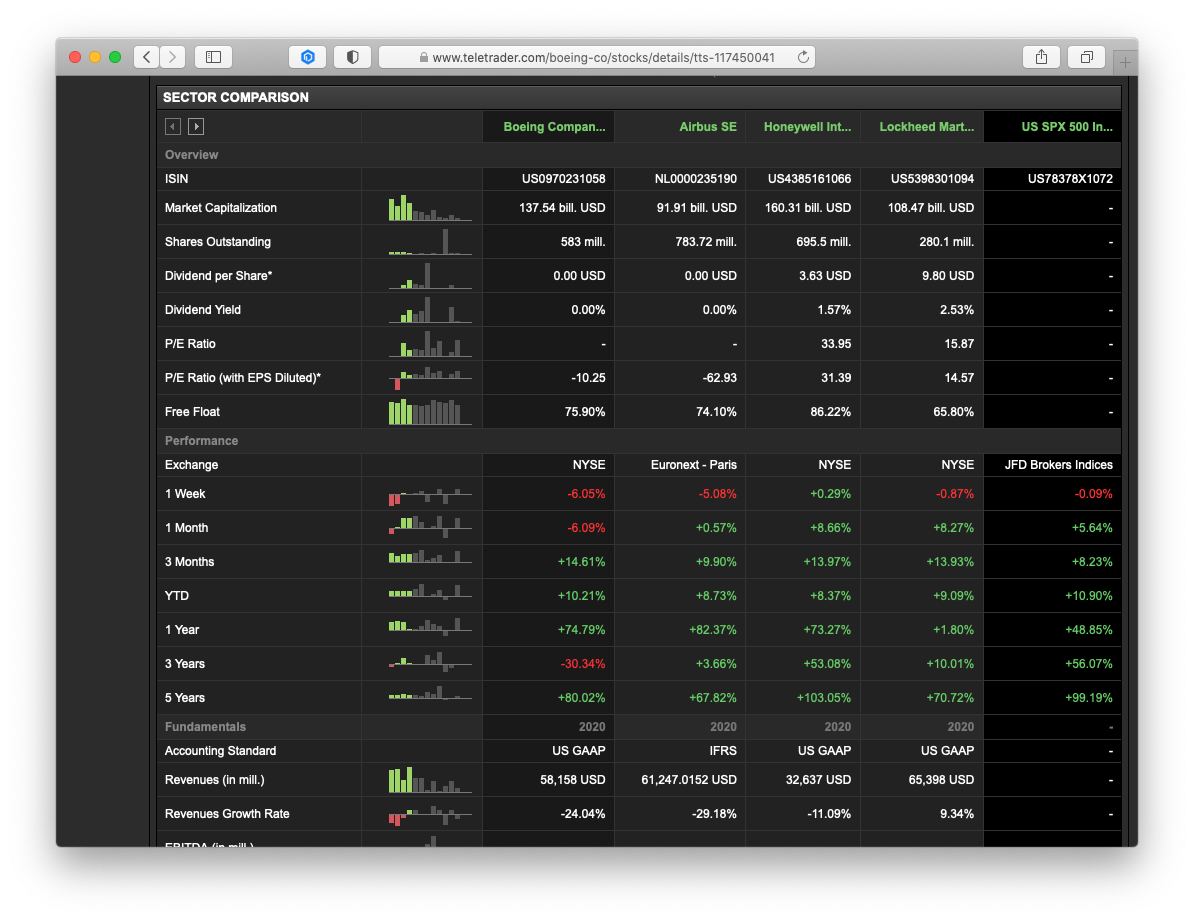Viewport: 1194px width, 921px height.
Task: Select the YTD performance mini chart
Action: click(x=430, y=591)
